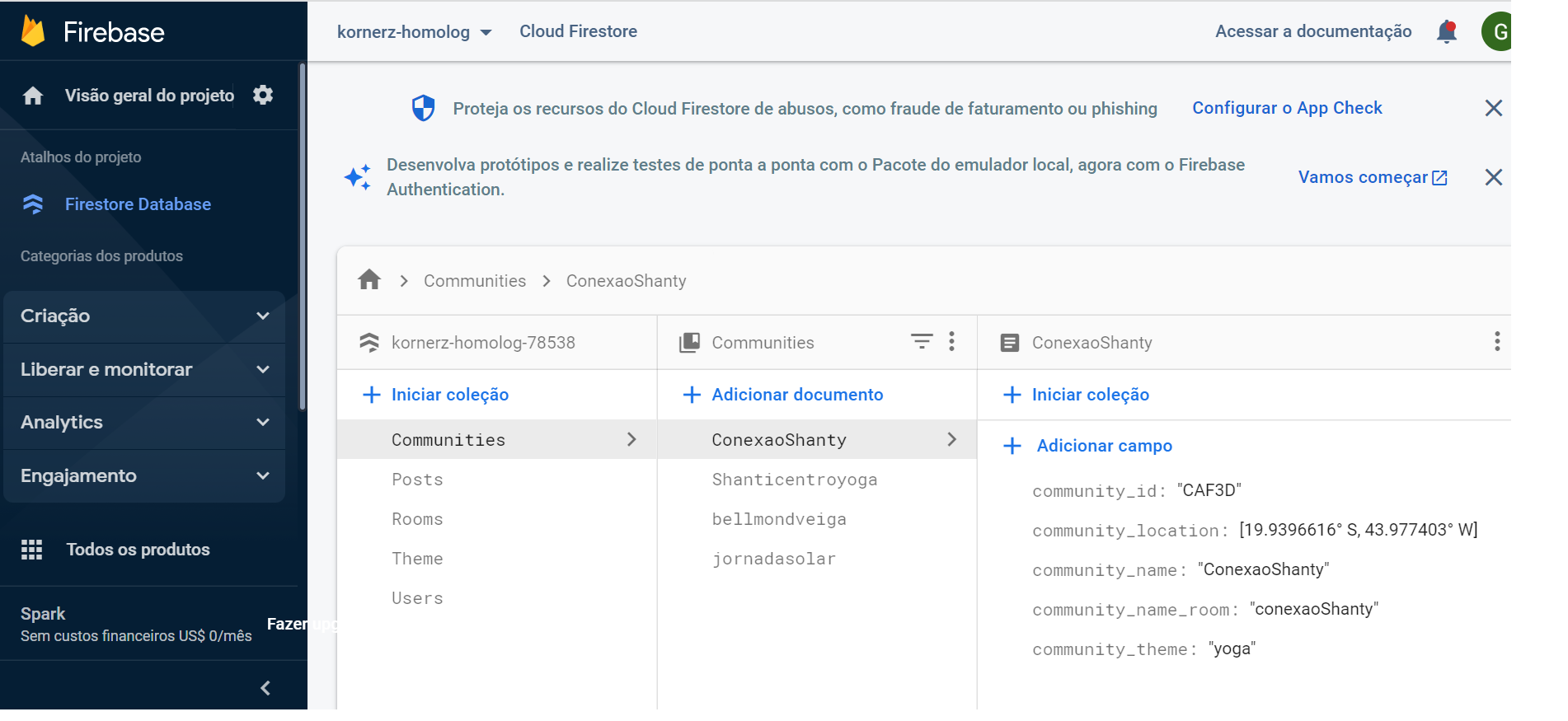This screenshot has height=721, width=1568.
Task: Open the Communities collection three-dot menu
Action: [x=951, y=341]
